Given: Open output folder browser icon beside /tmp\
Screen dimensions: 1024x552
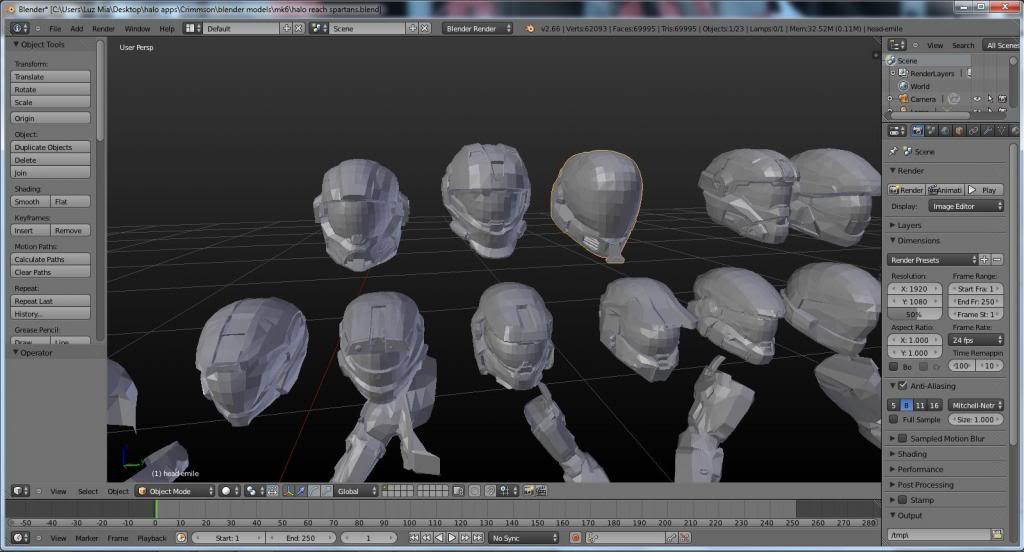Looking at the screenshot, I should (997, 534).
